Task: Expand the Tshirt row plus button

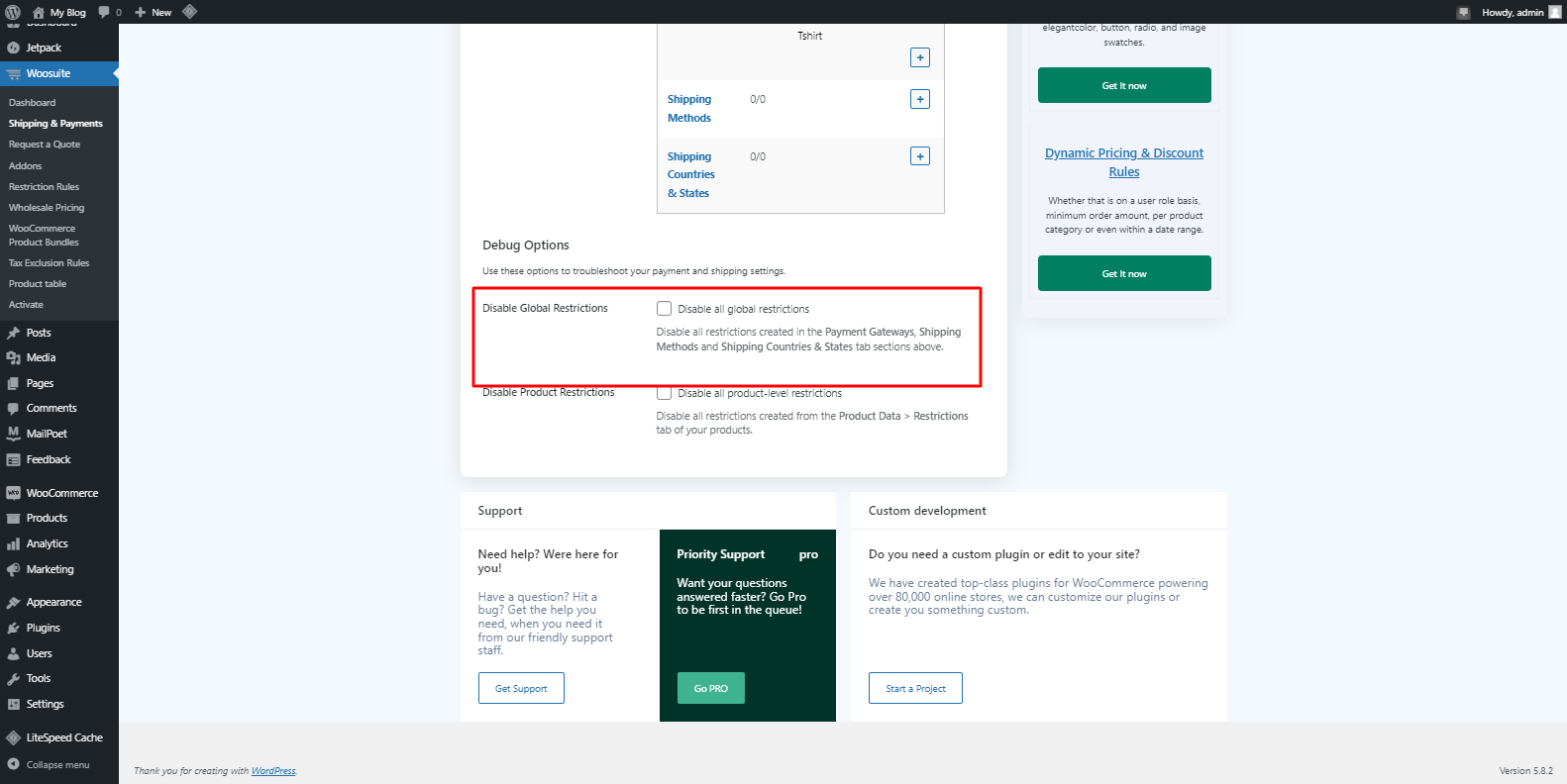Action: (x=920, y=57)
